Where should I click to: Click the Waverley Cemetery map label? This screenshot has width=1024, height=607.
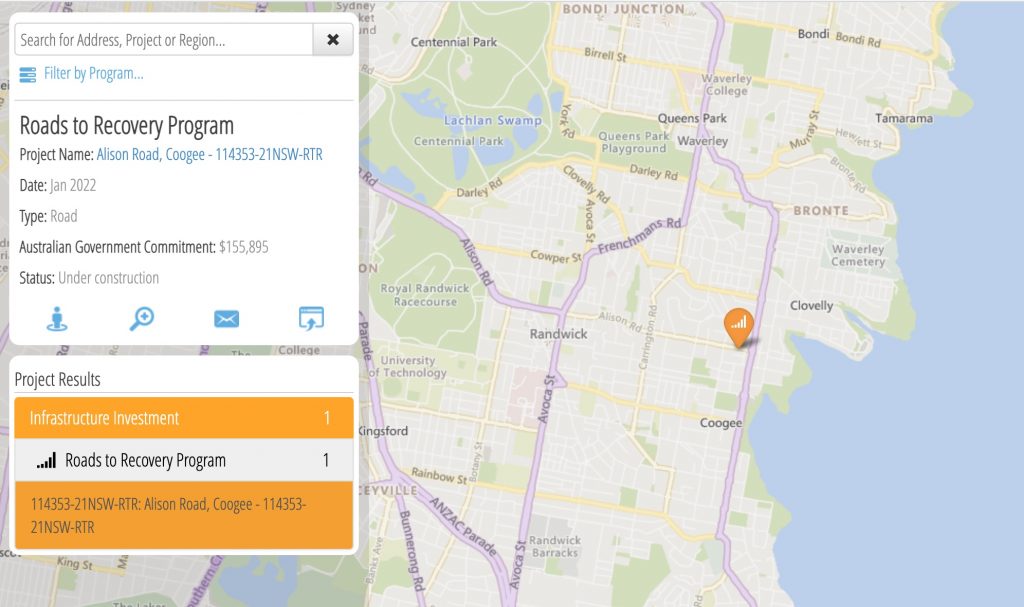858,256
